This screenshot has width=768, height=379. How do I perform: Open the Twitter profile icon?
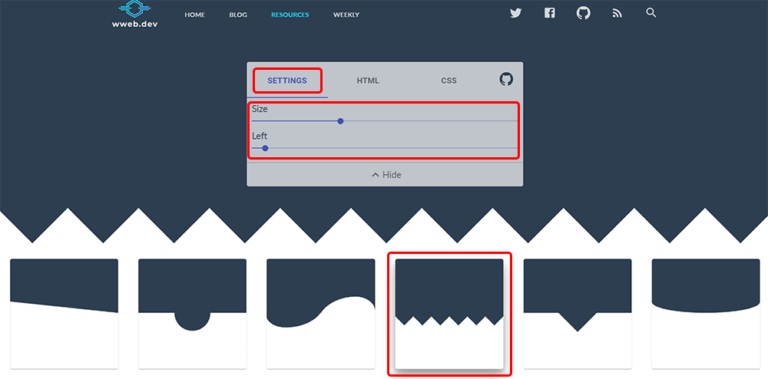515,14
